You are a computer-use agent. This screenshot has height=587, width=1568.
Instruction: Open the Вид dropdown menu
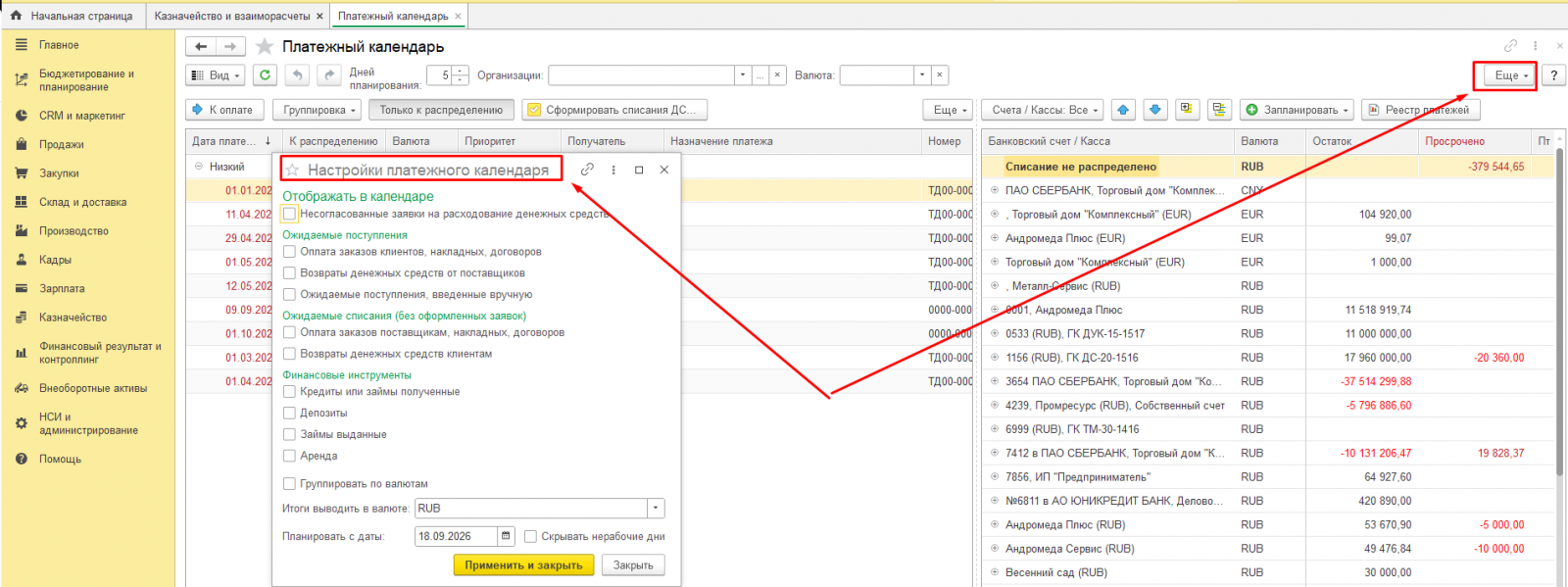(216, 75)
